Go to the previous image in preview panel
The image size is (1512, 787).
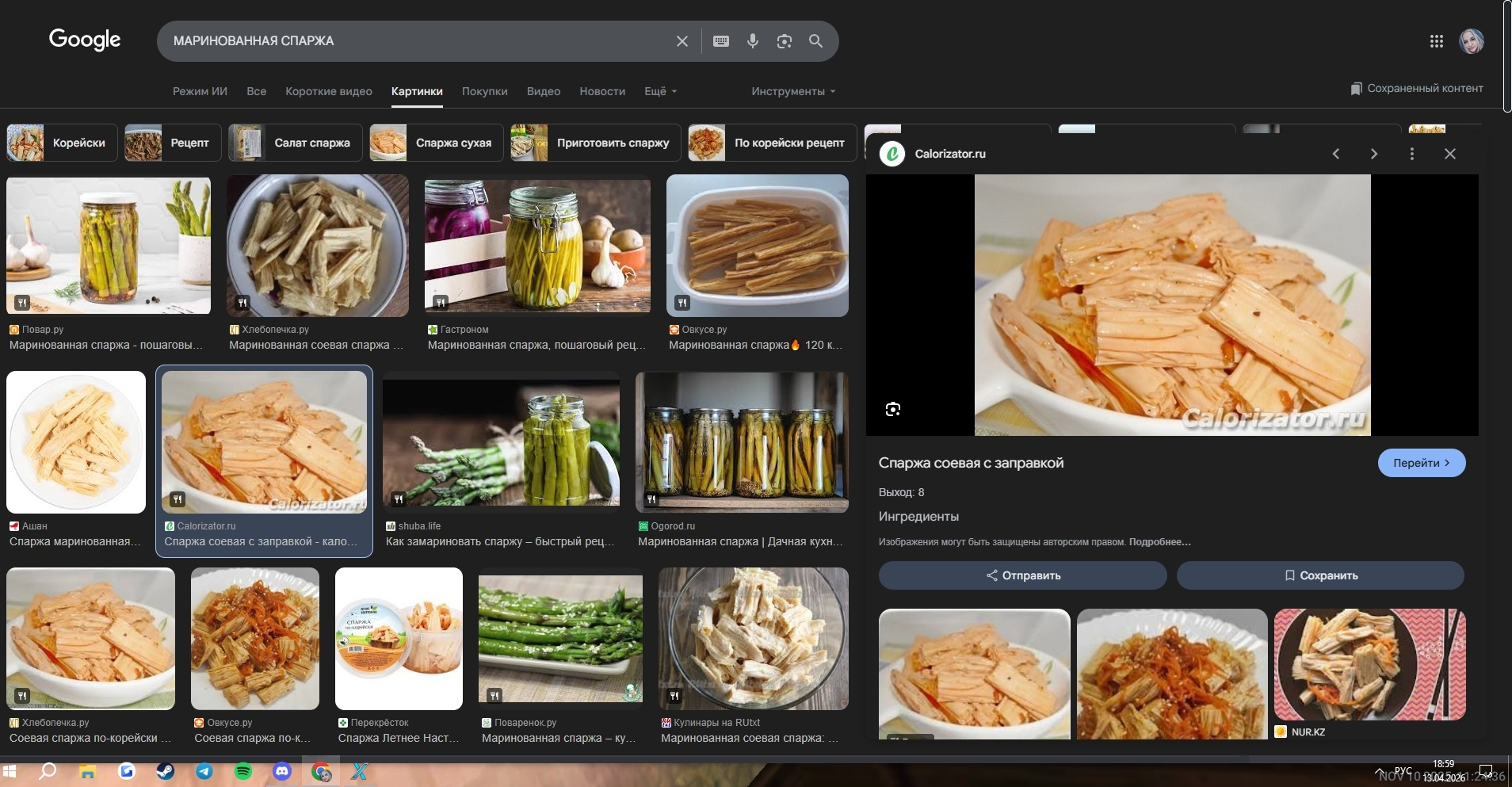(x=1336, y=154)
